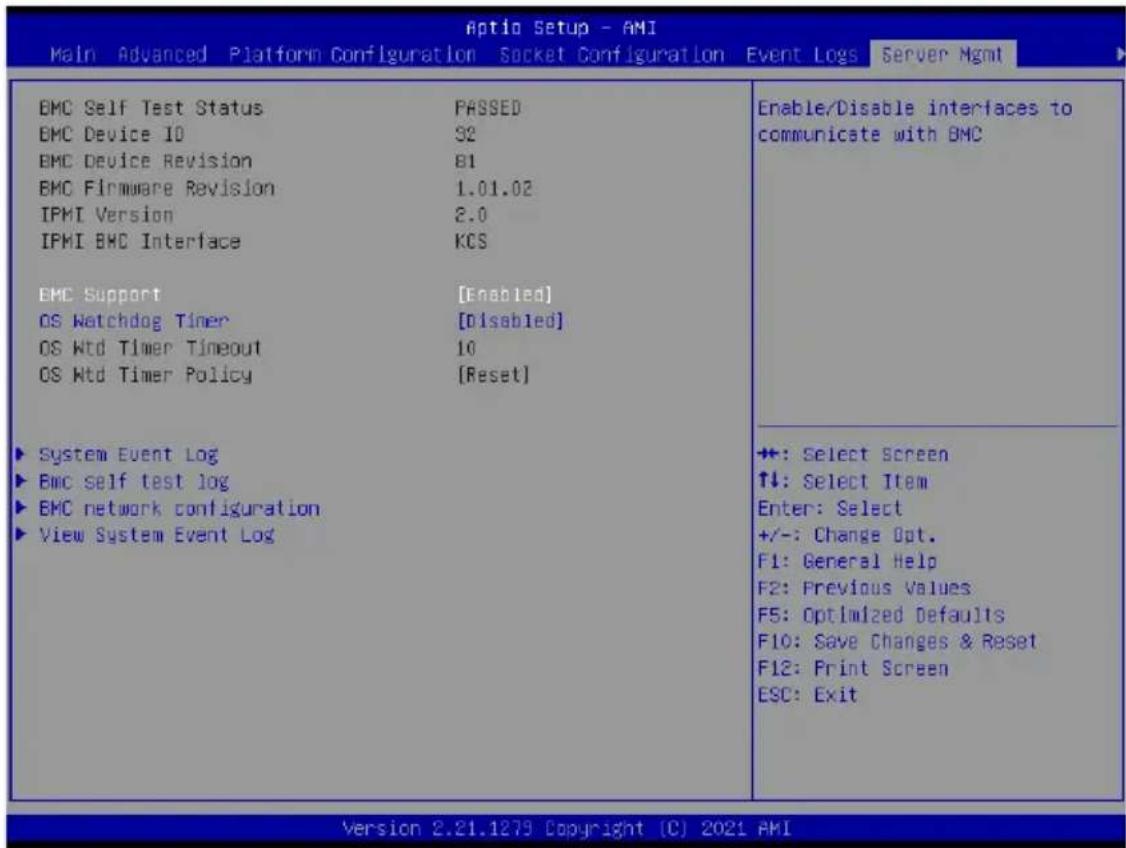Click BMC Device Revision value 81
The image size is (1126, 848).
coord(465,162)
